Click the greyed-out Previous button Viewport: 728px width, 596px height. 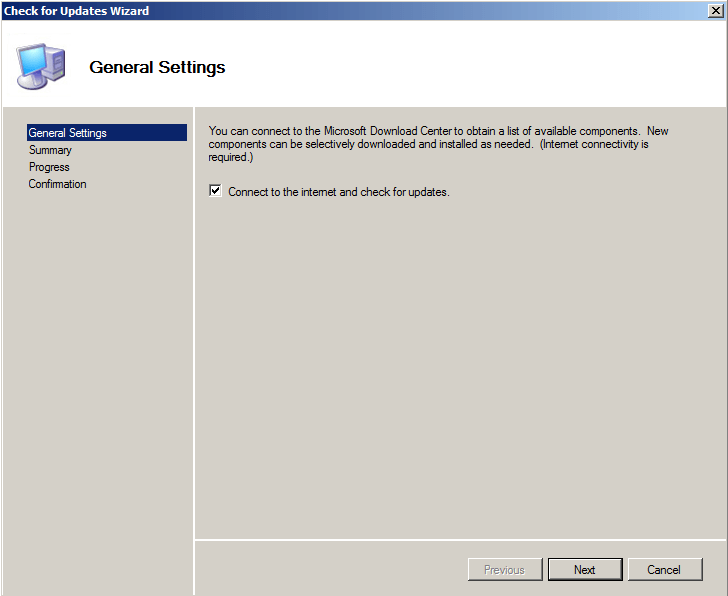[504, 570]
